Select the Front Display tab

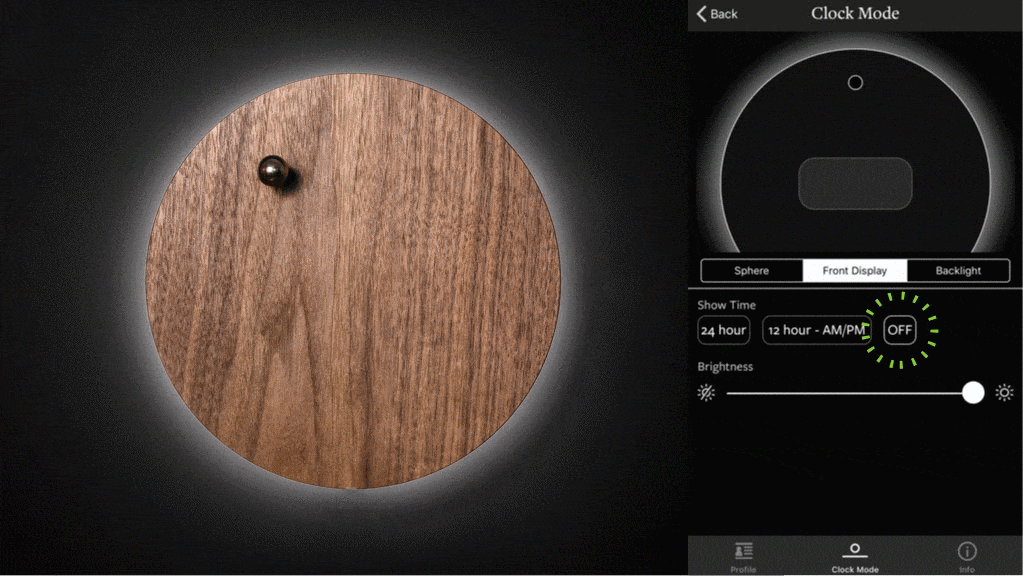(855, 271)
